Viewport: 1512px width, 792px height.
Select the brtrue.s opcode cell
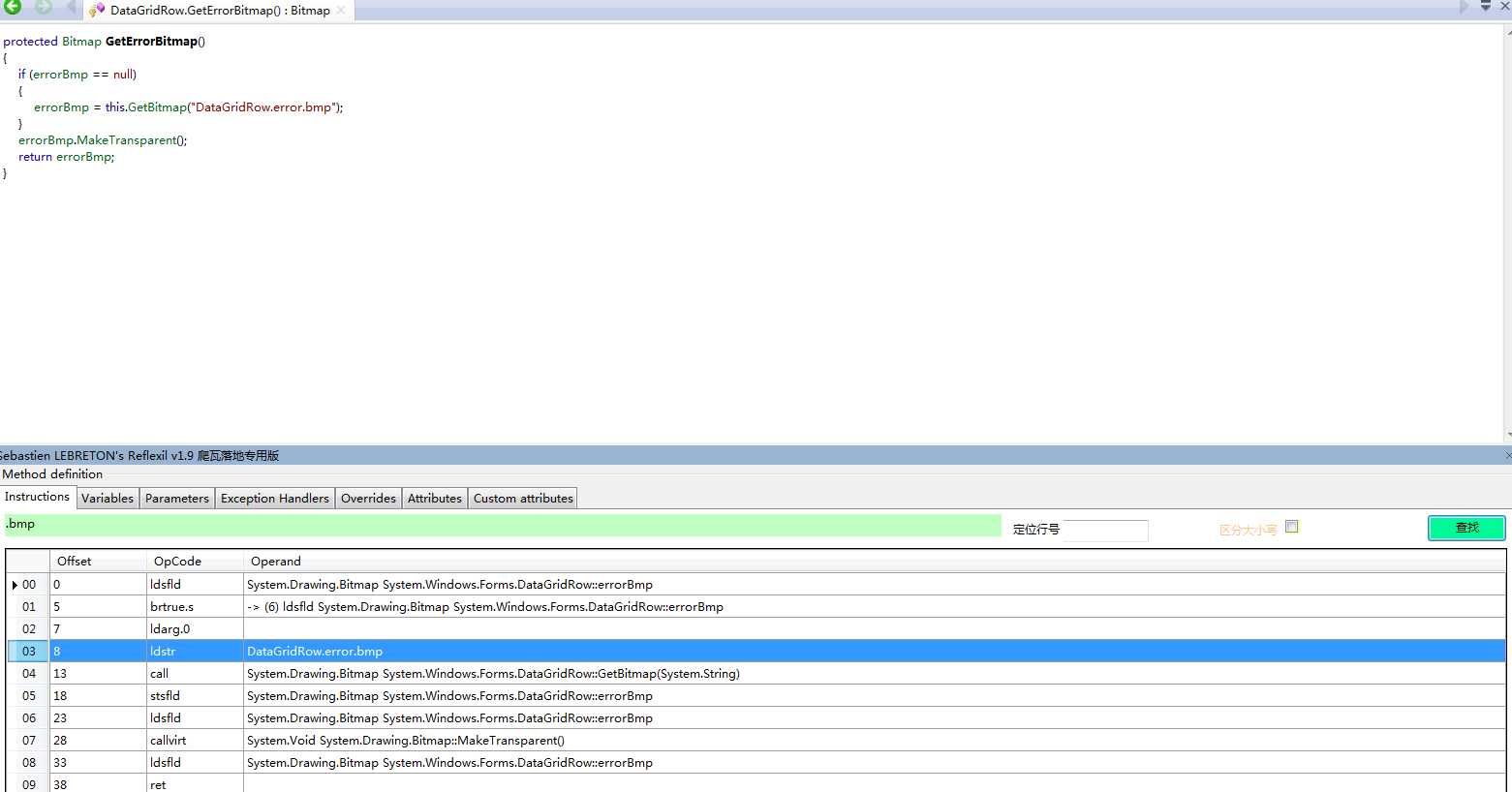coord(195,607)
